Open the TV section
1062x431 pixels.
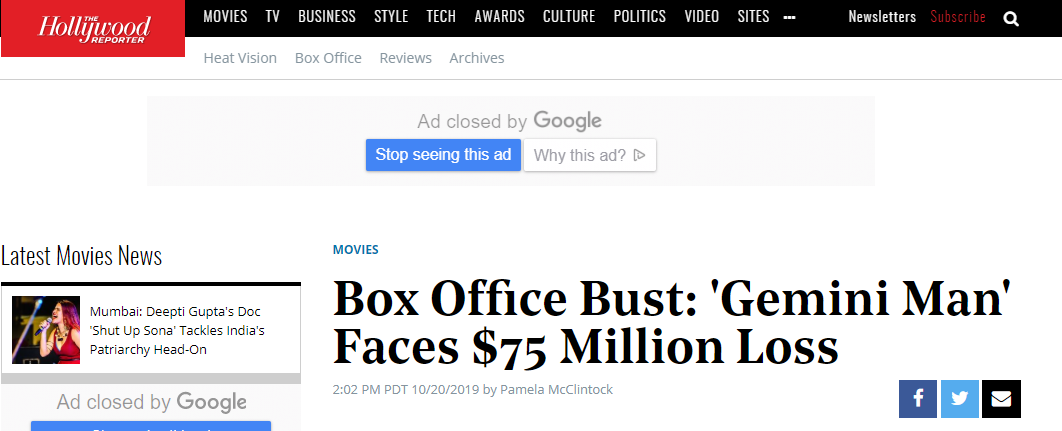[272, 16]
